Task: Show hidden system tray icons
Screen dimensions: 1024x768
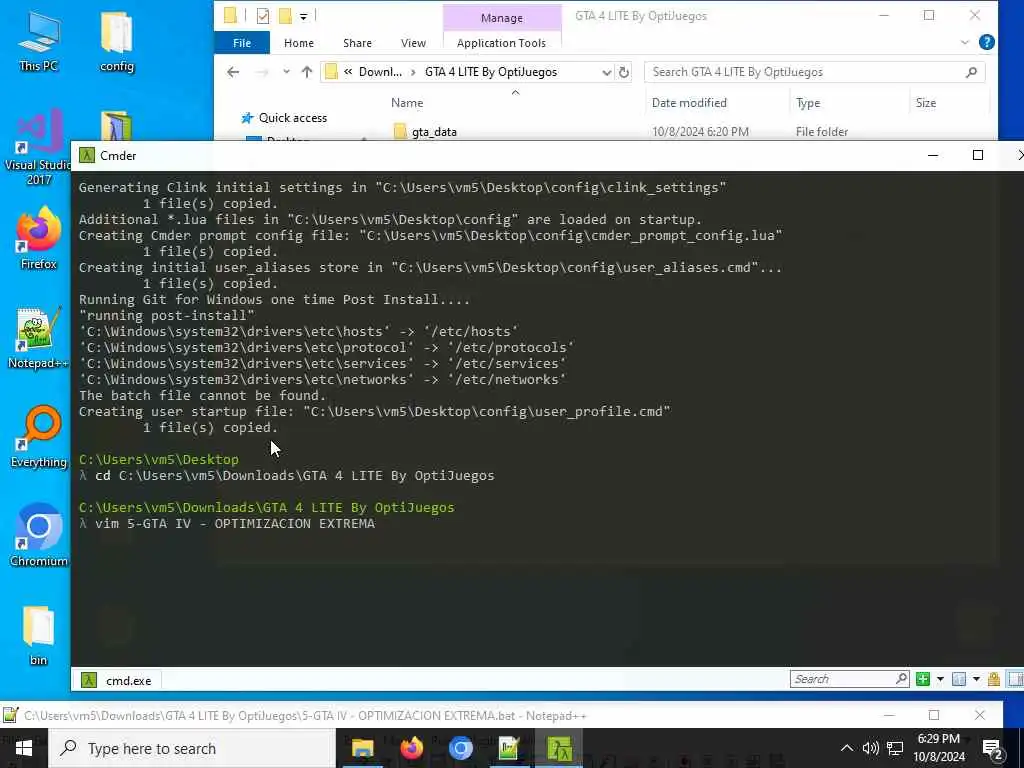Action: coord(846,748)
